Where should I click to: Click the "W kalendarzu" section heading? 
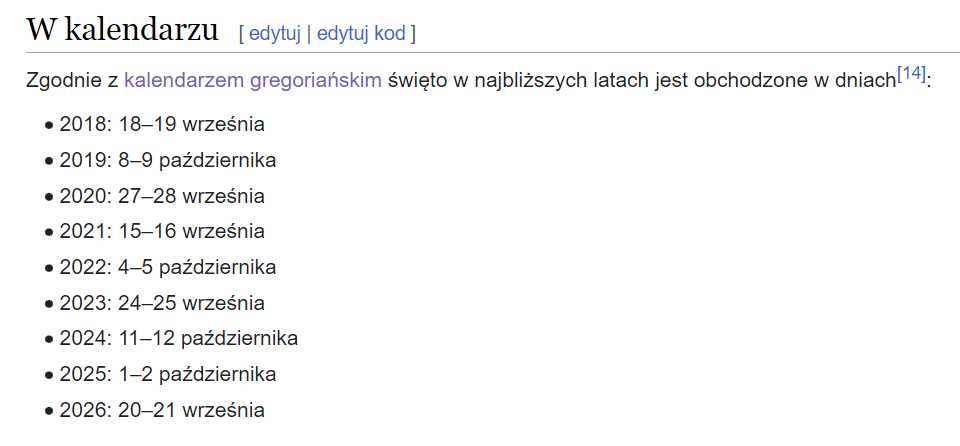tap(122, 29)
